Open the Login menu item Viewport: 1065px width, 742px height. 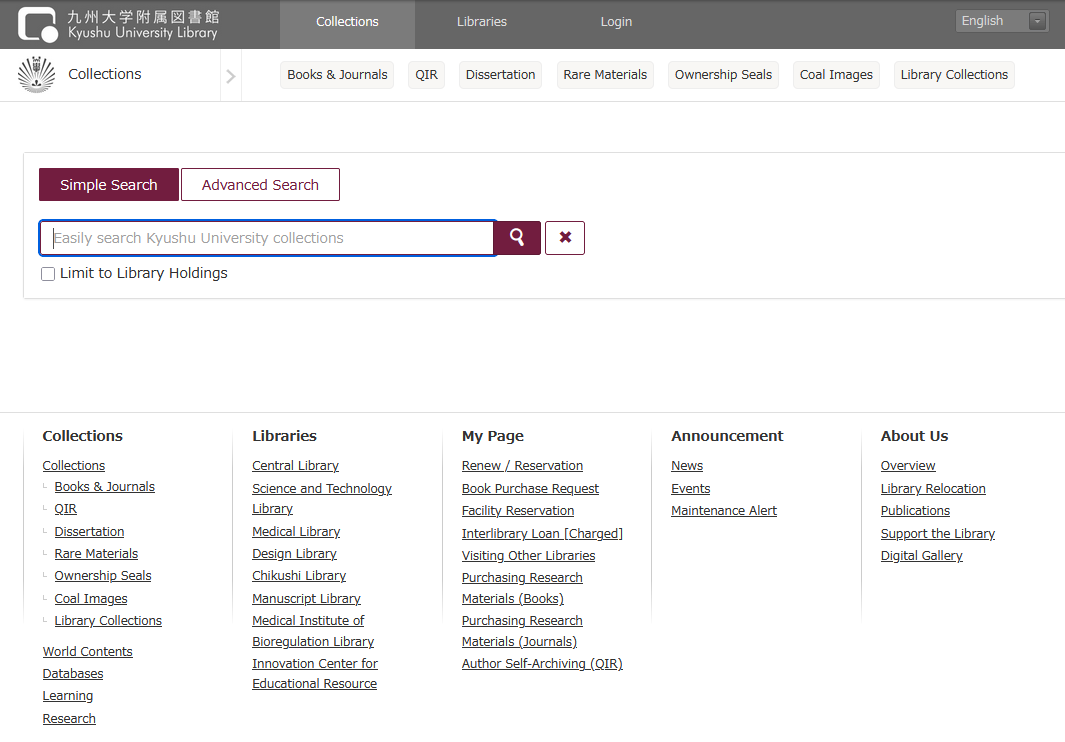616,22
